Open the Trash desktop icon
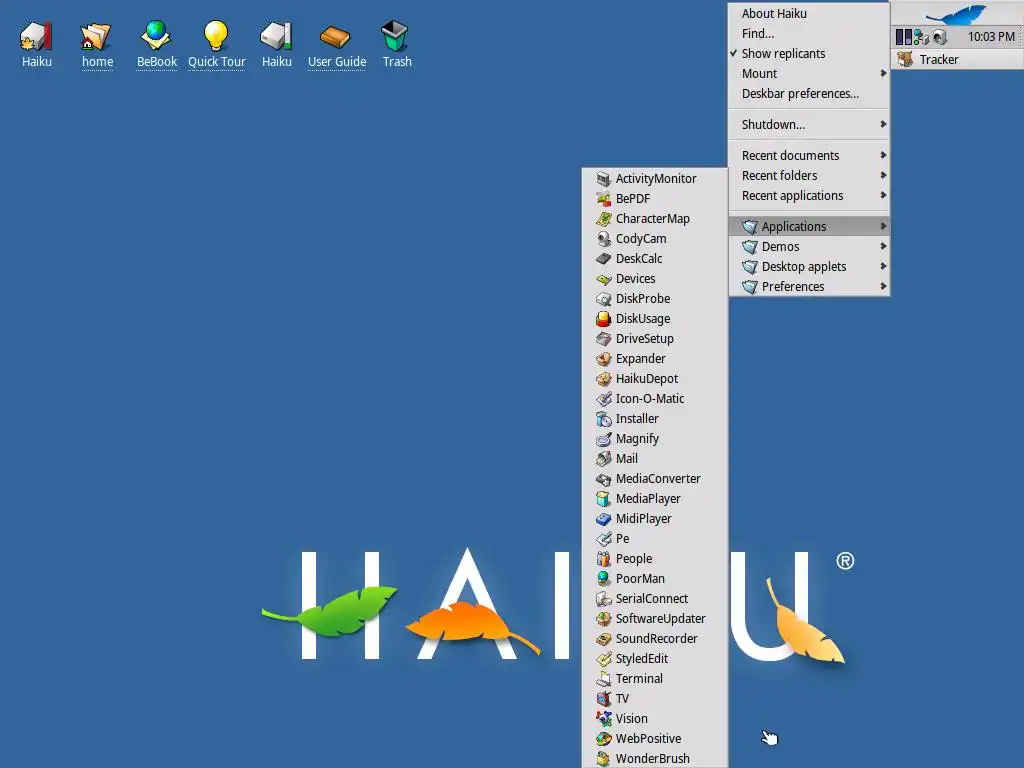This screenshot has width=1024, height=768. click(x=396, y=44)
